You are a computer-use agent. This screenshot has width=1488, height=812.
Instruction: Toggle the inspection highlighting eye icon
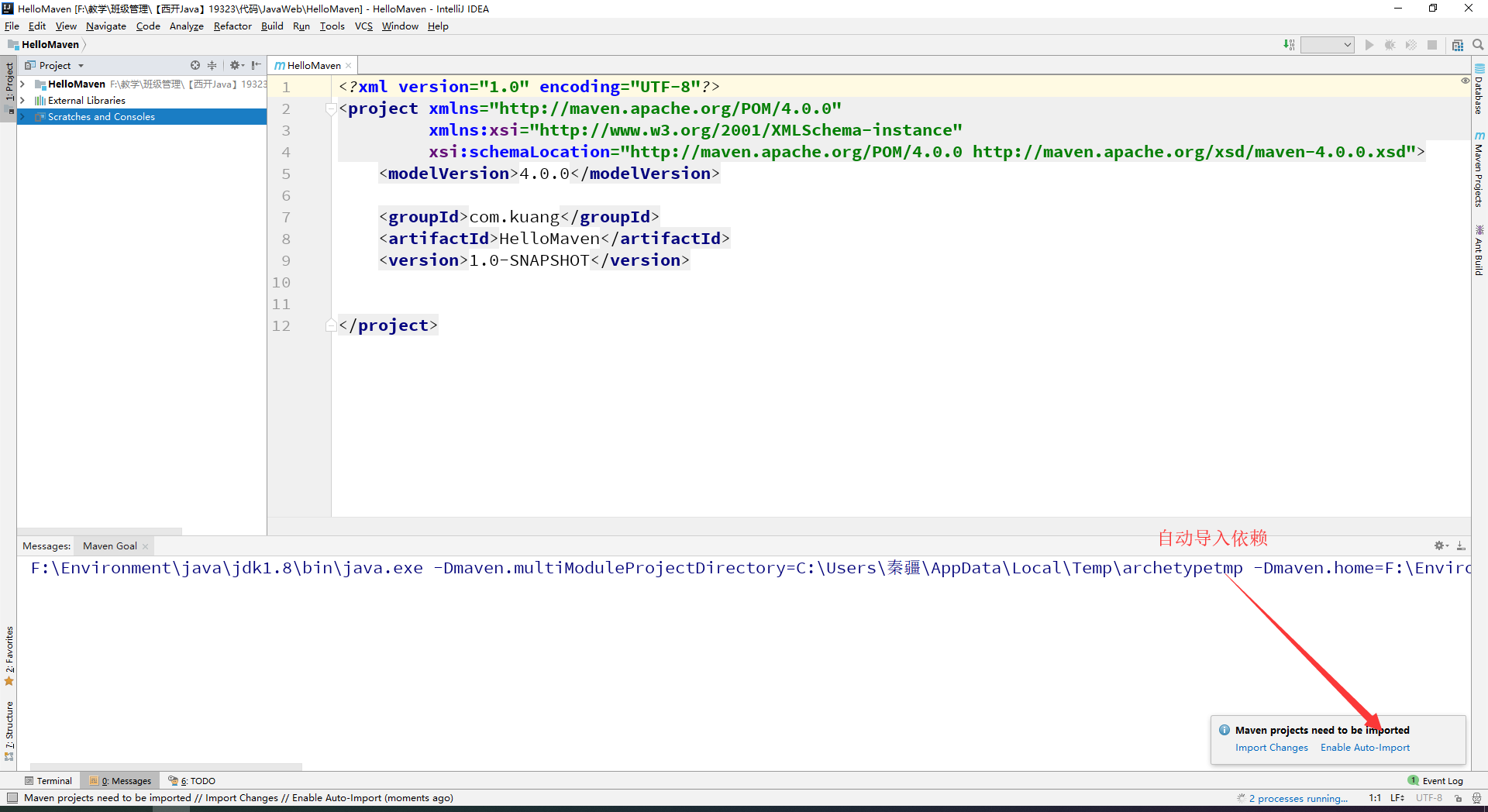pos(1465,81)
